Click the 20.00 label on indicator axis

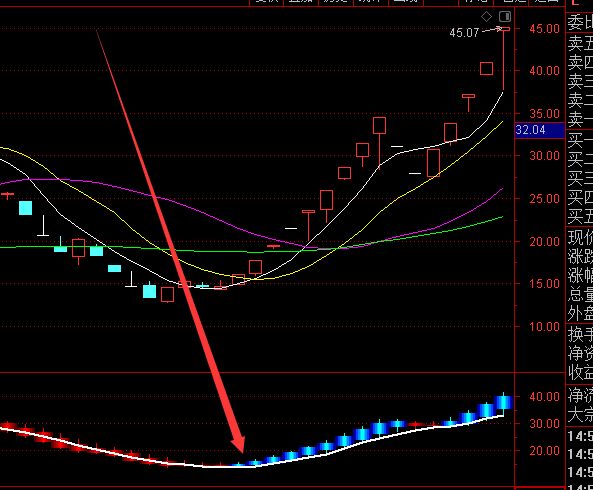[544, 451]
